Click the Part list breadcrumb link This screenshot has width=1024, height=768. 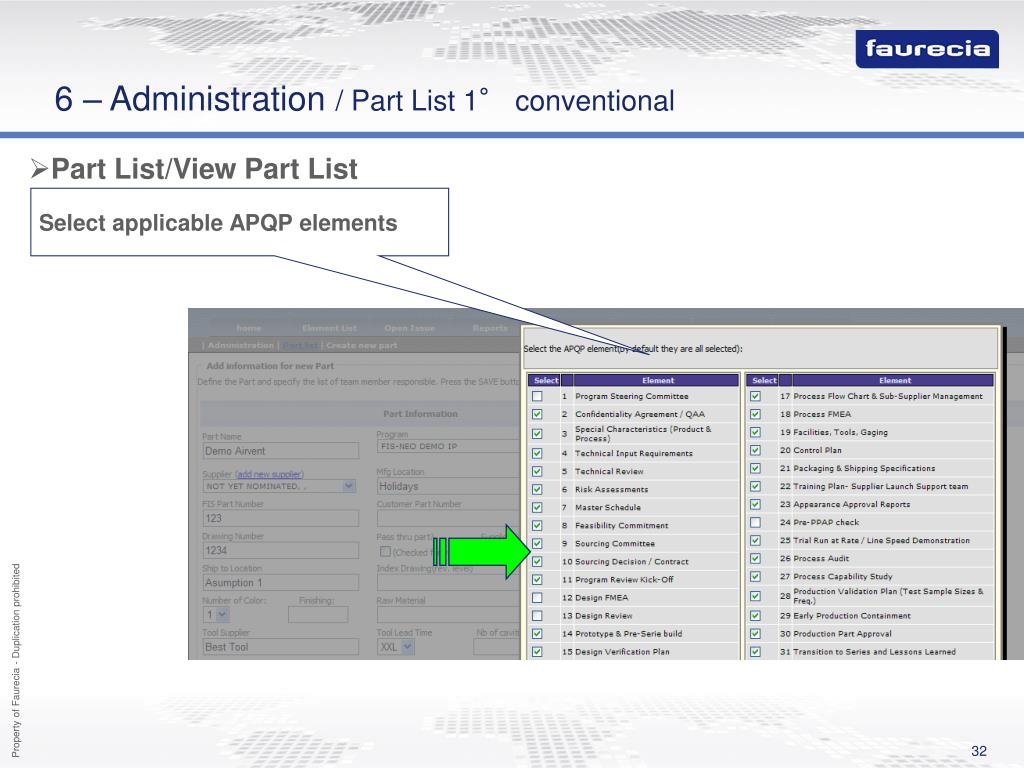(x=300, y=345)
